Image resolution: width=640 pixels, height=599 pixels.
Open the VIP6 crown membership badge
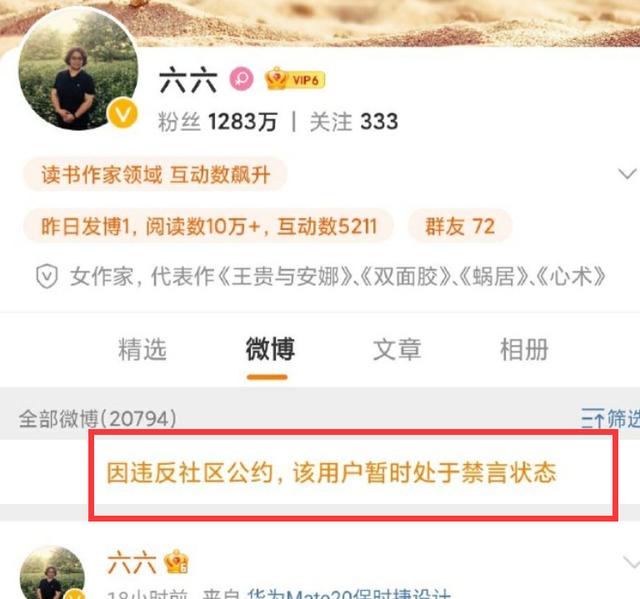click(295, 79)
